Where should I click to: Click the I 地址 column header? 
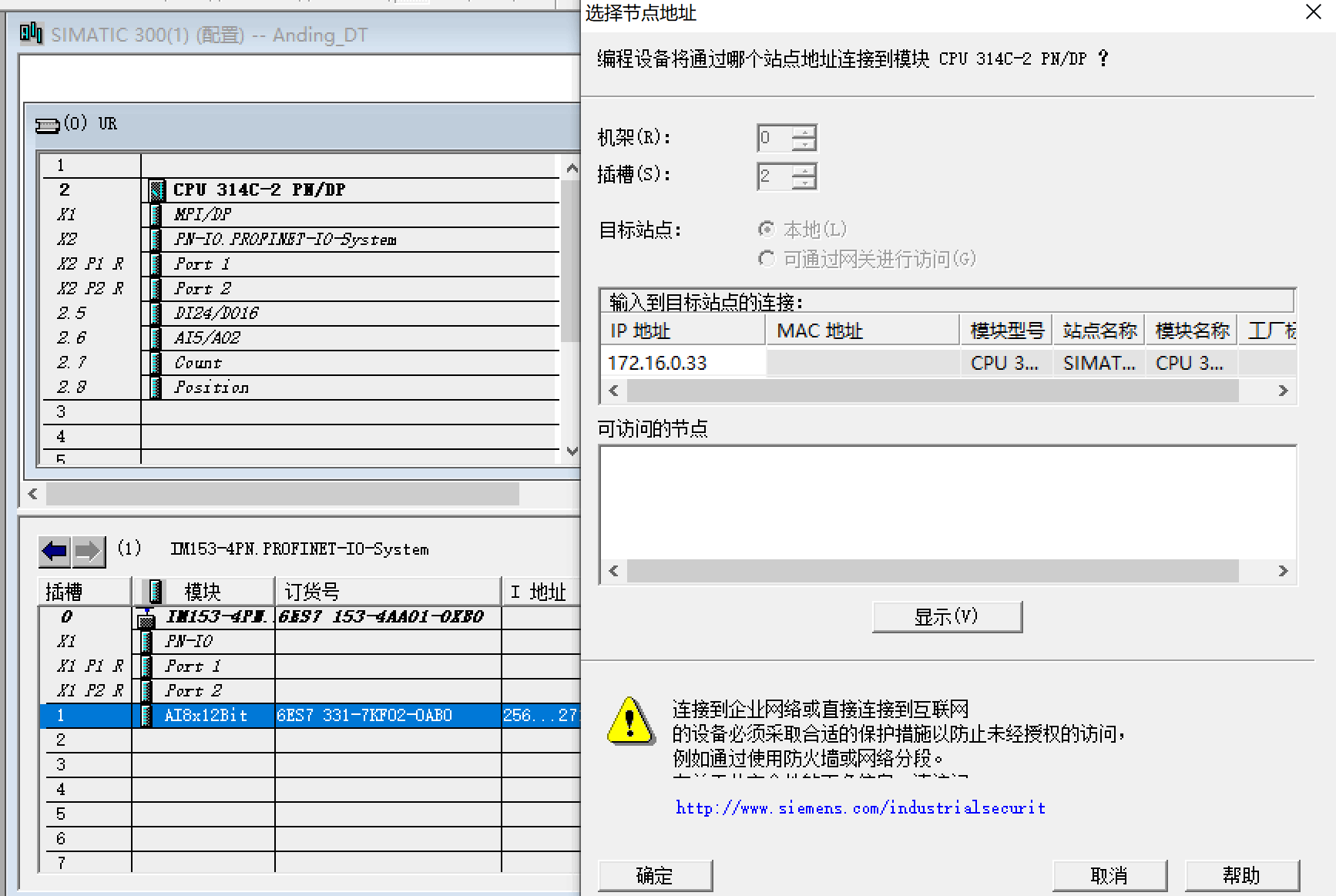coord(540,592)
